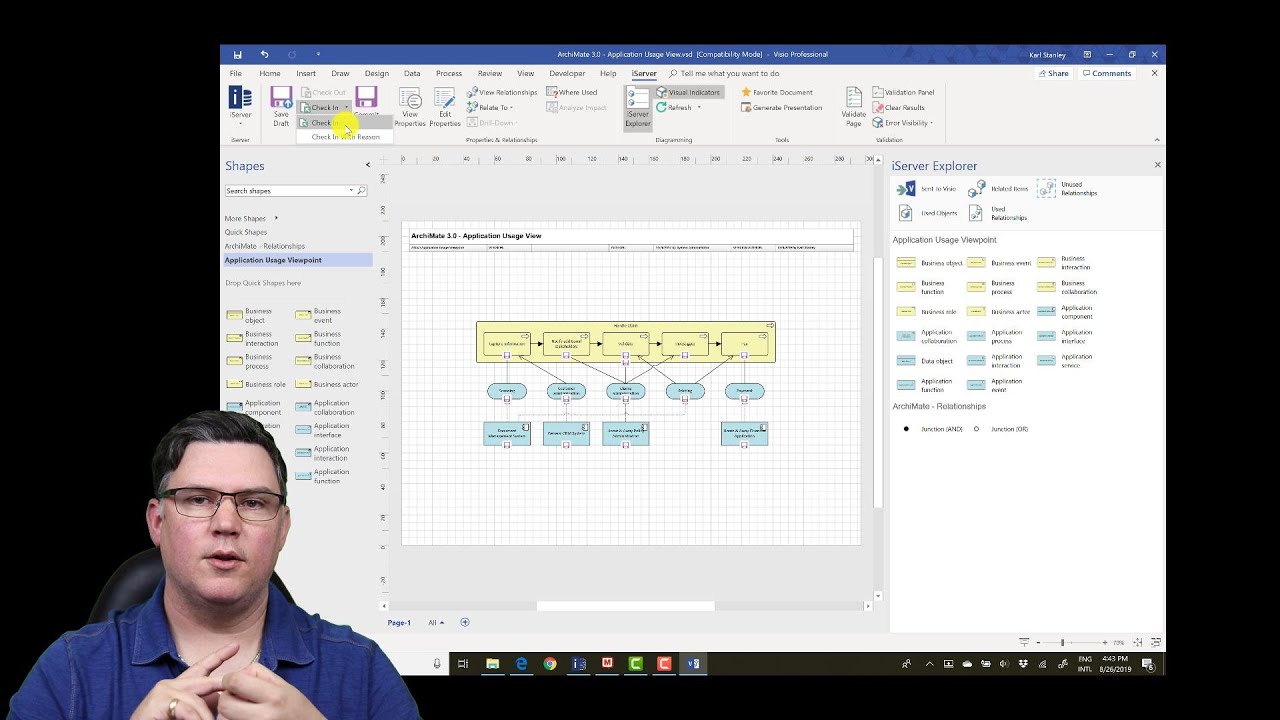
Task: Open the Design ribbon tab
Action: [x=377, y=73]
